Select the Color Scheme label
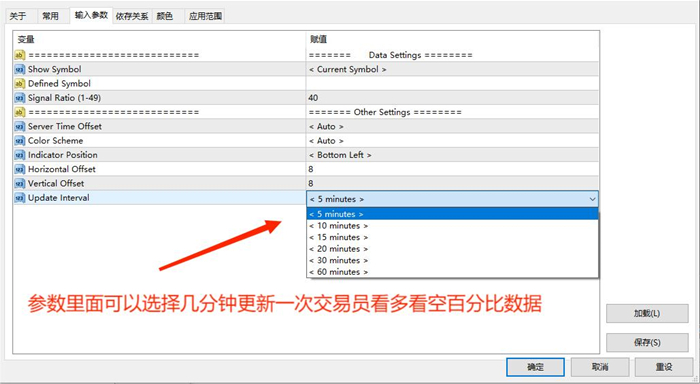The image size is (700, 384). click(x=55, y=141)
